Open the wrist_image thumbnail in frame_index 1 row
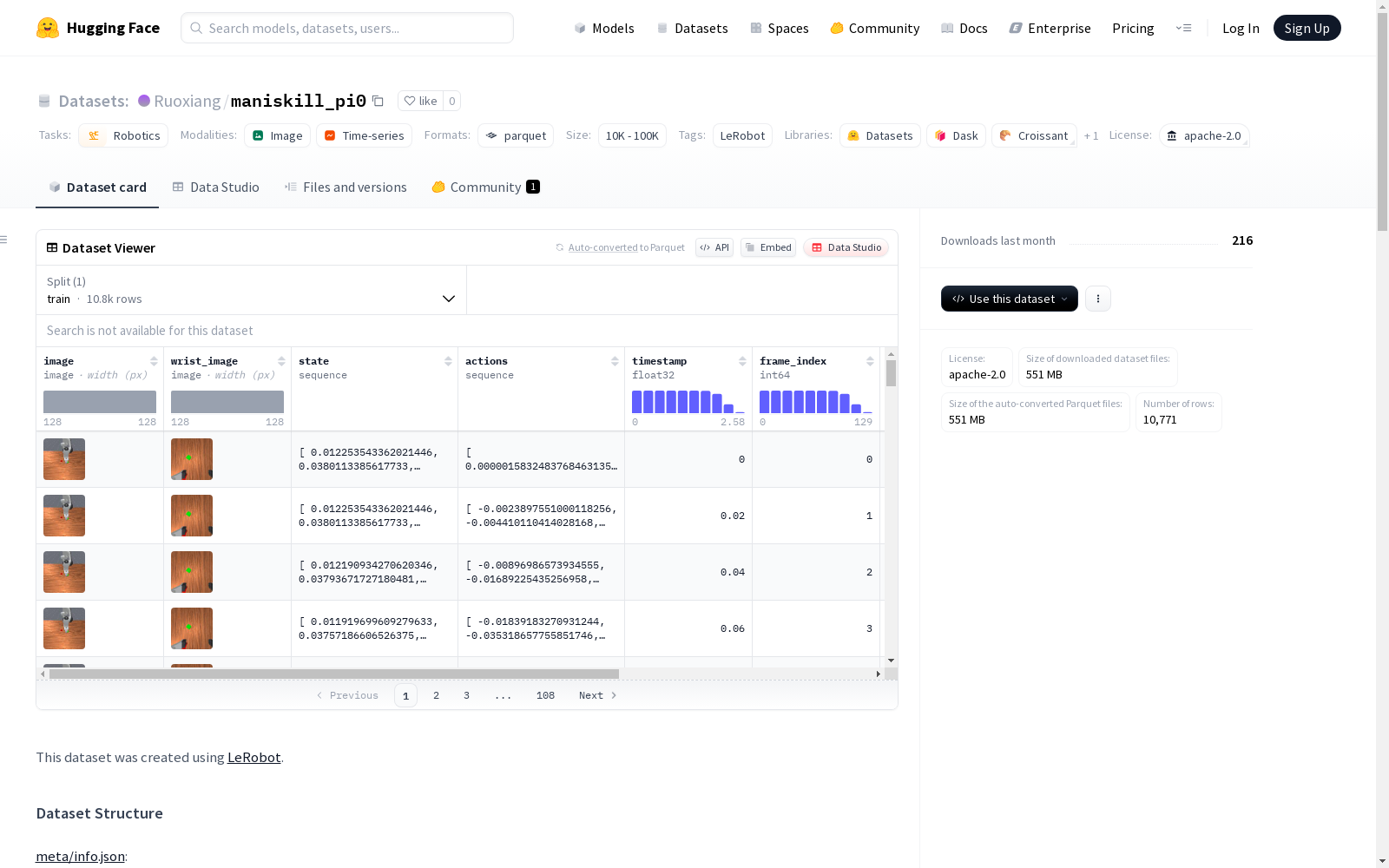This screenshot has width=1389, height=868. click(x=192, y=516)
